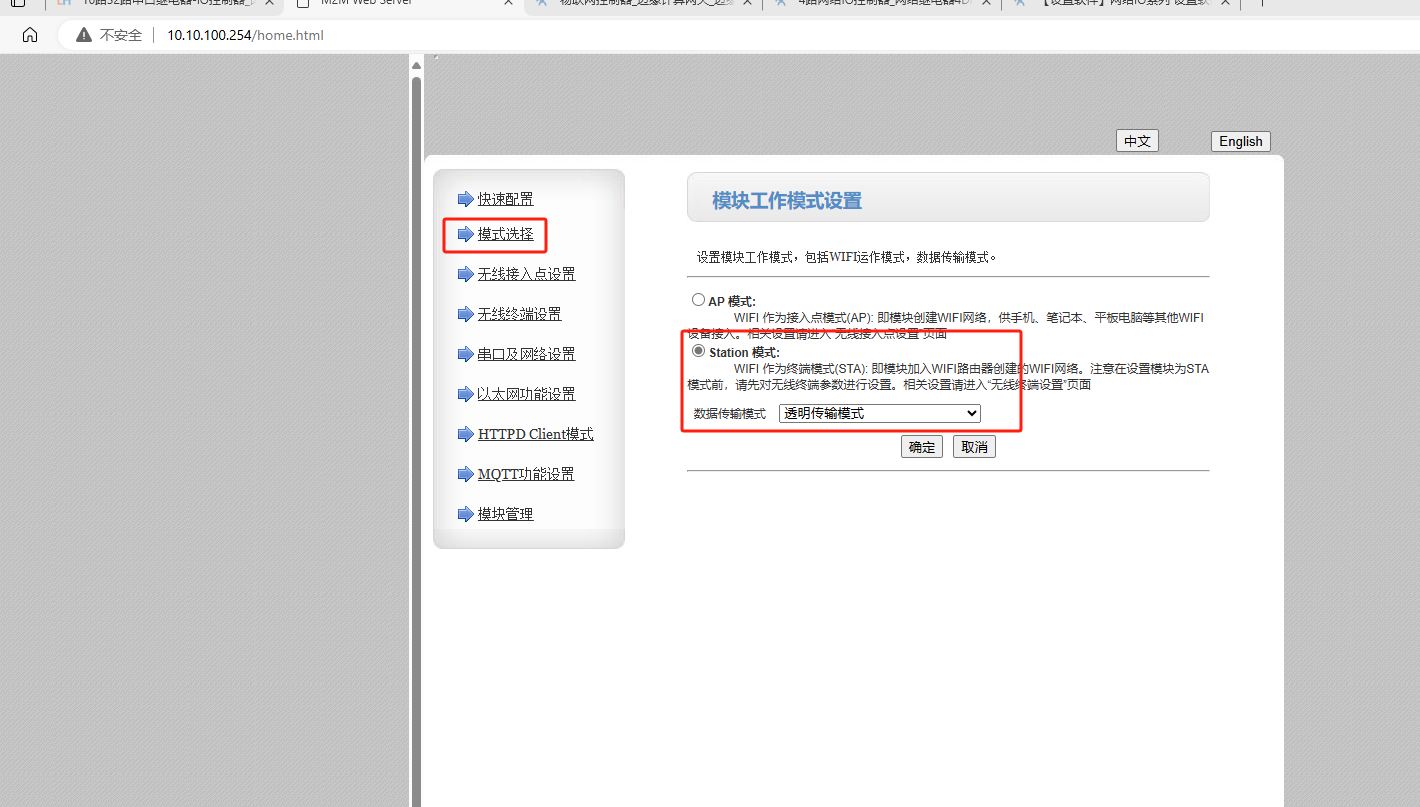Close the M2M Web Server tab
The height and width of the screenshot is (807, 1420).
tap(509, 3)
